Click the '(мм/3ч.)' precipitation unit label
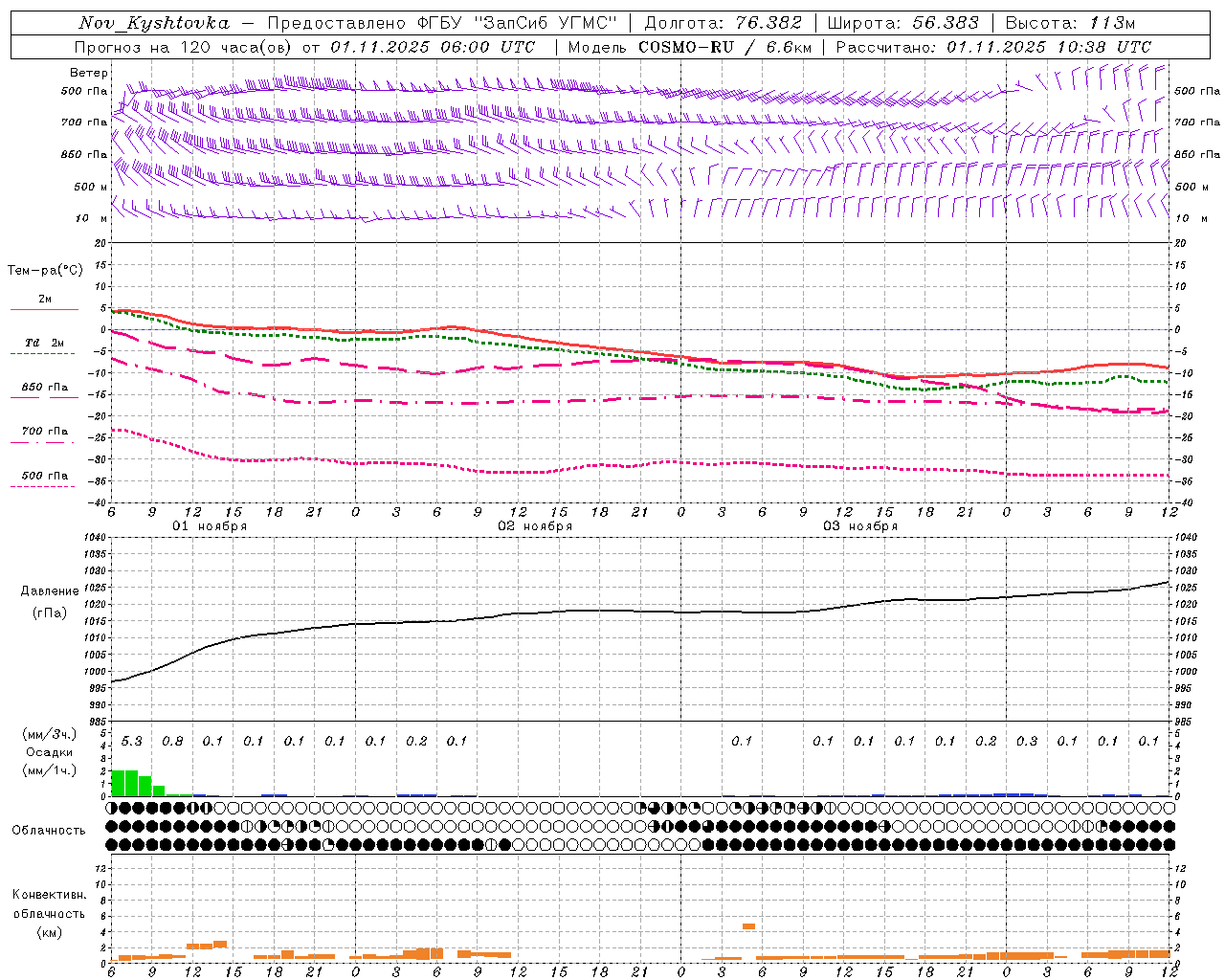 [x=50, y=734]
